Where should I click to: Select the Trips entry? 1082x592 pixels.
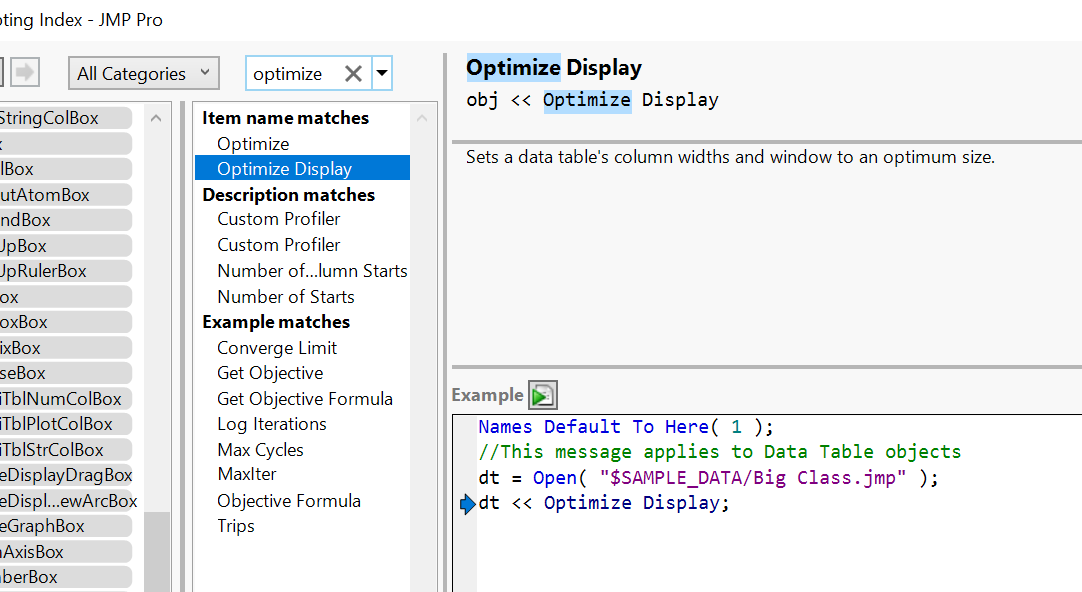pyautogui.click(x=236, y=526)
